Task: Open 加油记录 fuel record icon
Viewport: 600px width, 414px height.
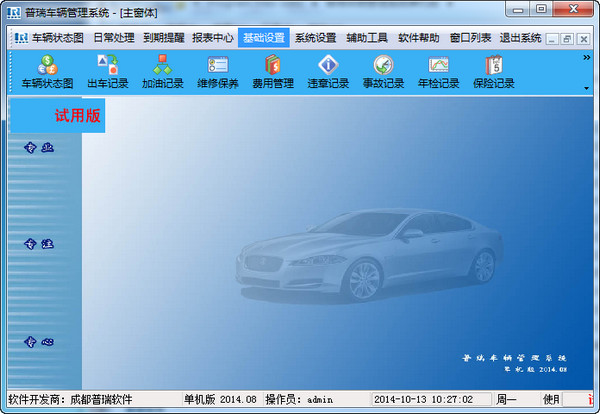Action: pos(163,72)
